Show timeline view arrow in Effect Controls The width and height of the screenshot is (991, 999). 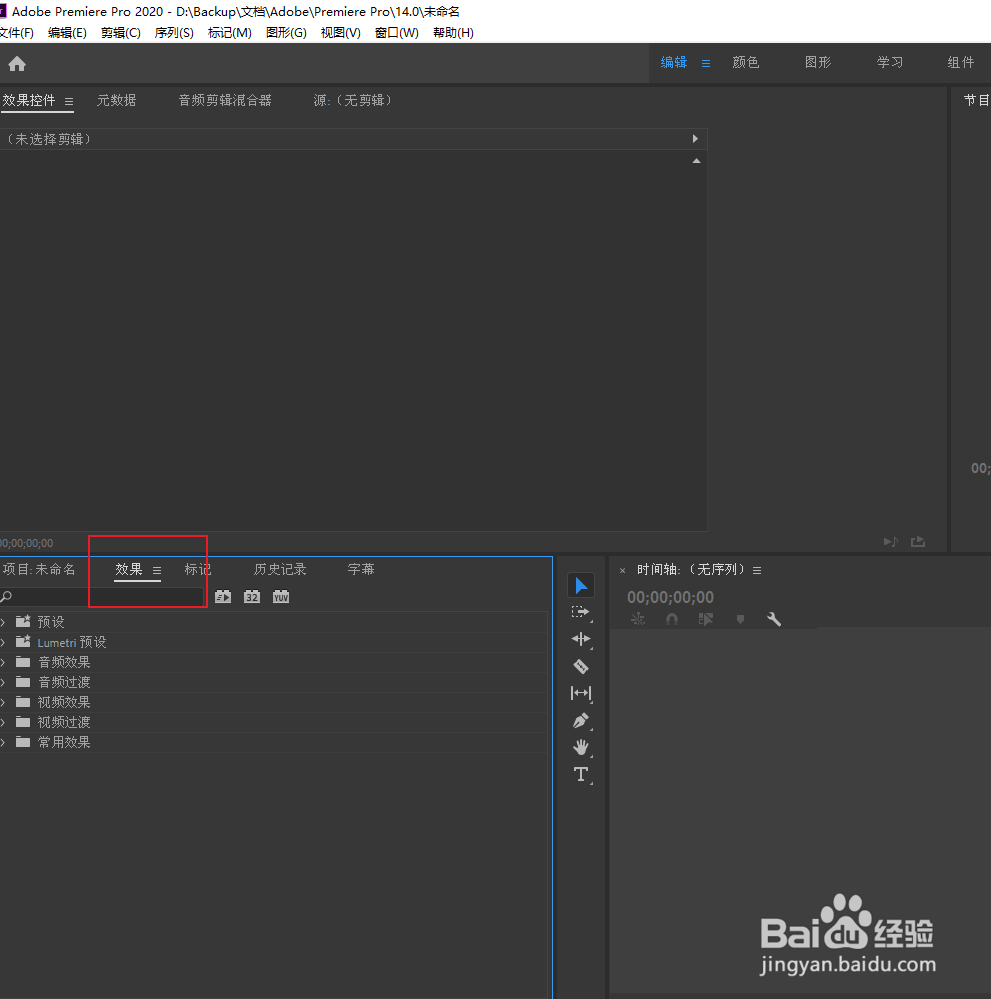point(695,139)
